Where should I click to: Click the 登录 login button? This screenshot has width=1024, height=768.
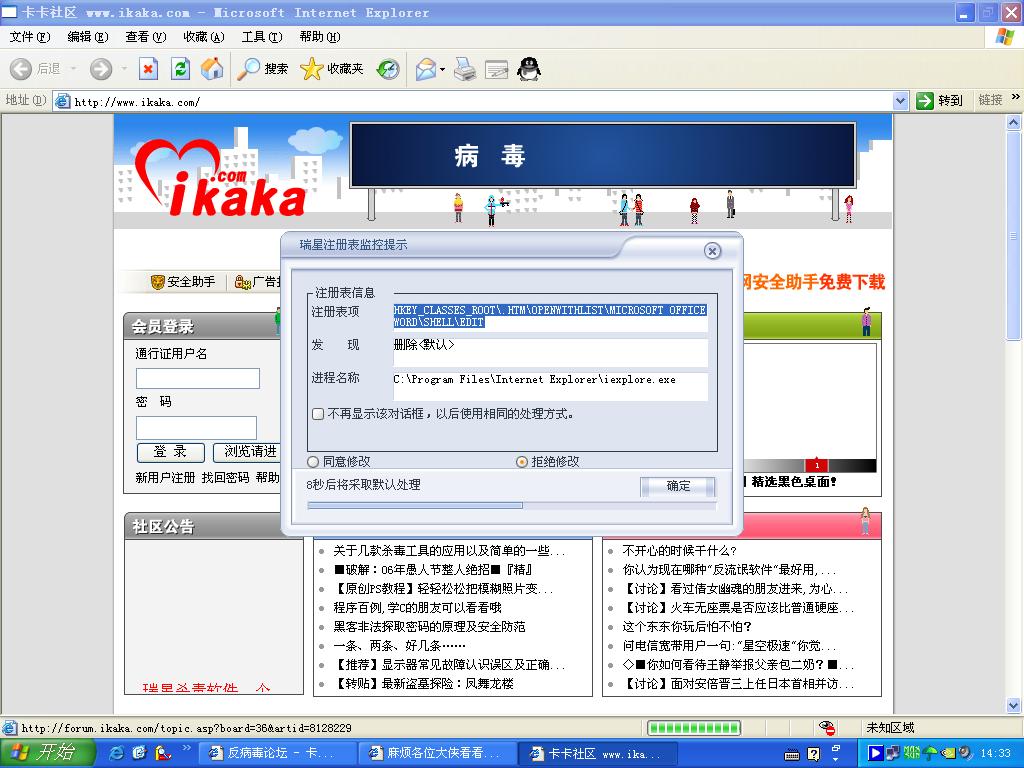[x=170, y=452]
